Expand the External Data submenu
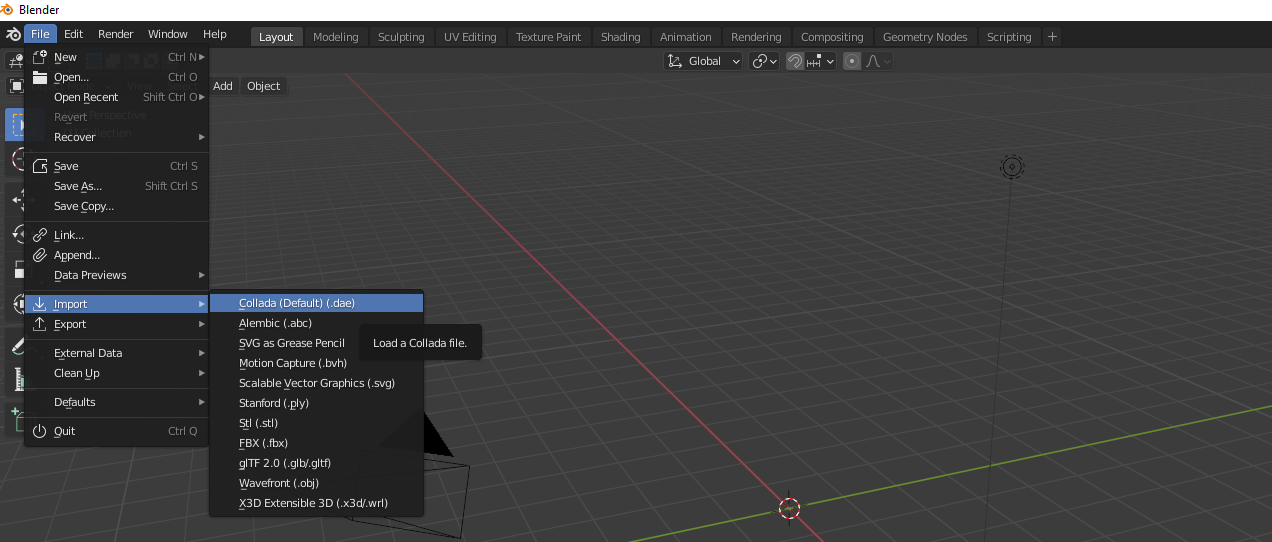1272x542 pixels. 116,353
